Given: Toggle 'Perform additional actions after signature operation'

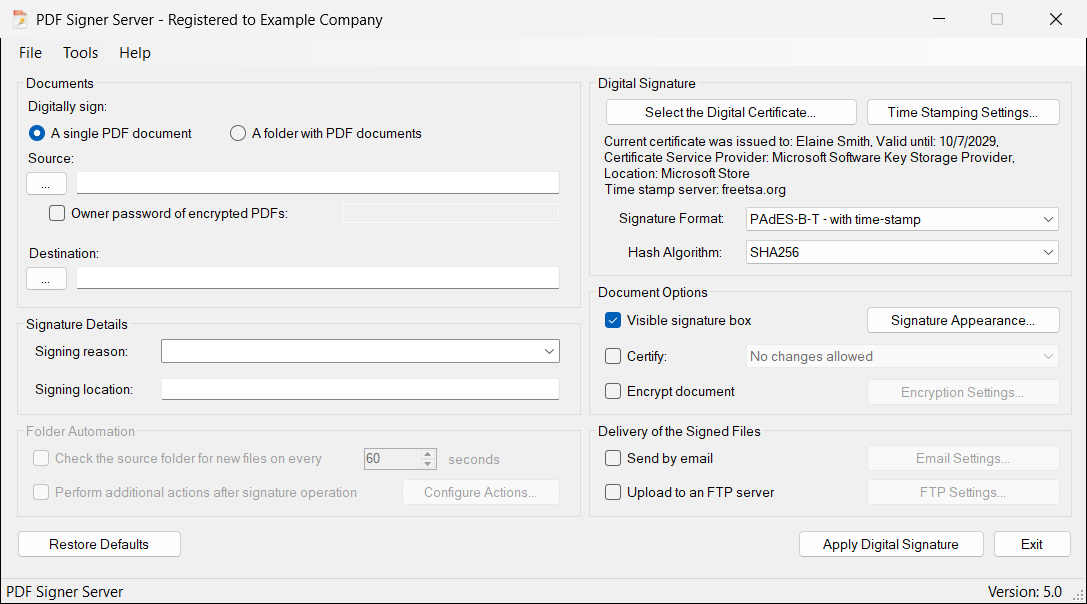Looking at the screenshot, I should [41, 492].
